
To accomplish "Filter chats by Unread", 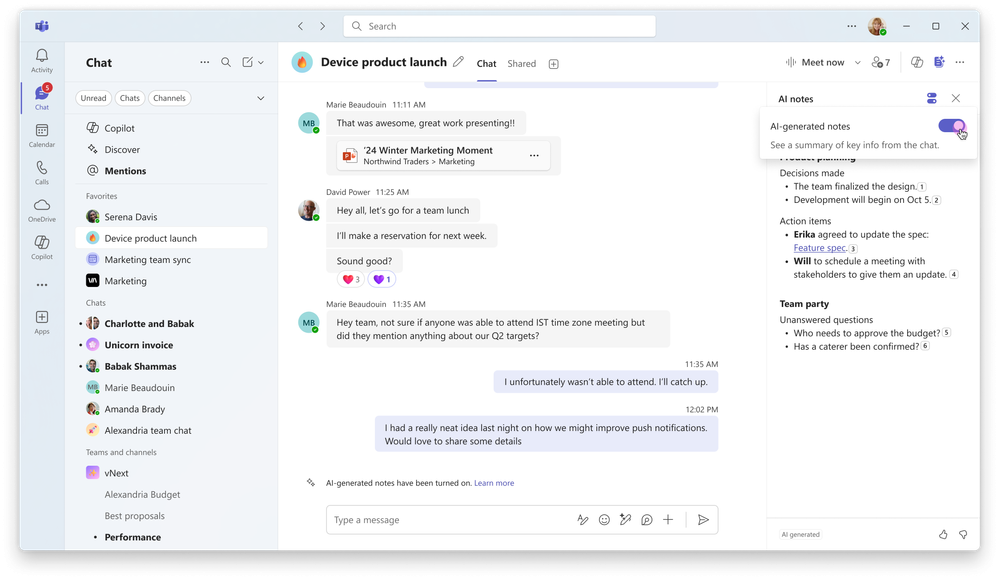I will pos(94,98).
